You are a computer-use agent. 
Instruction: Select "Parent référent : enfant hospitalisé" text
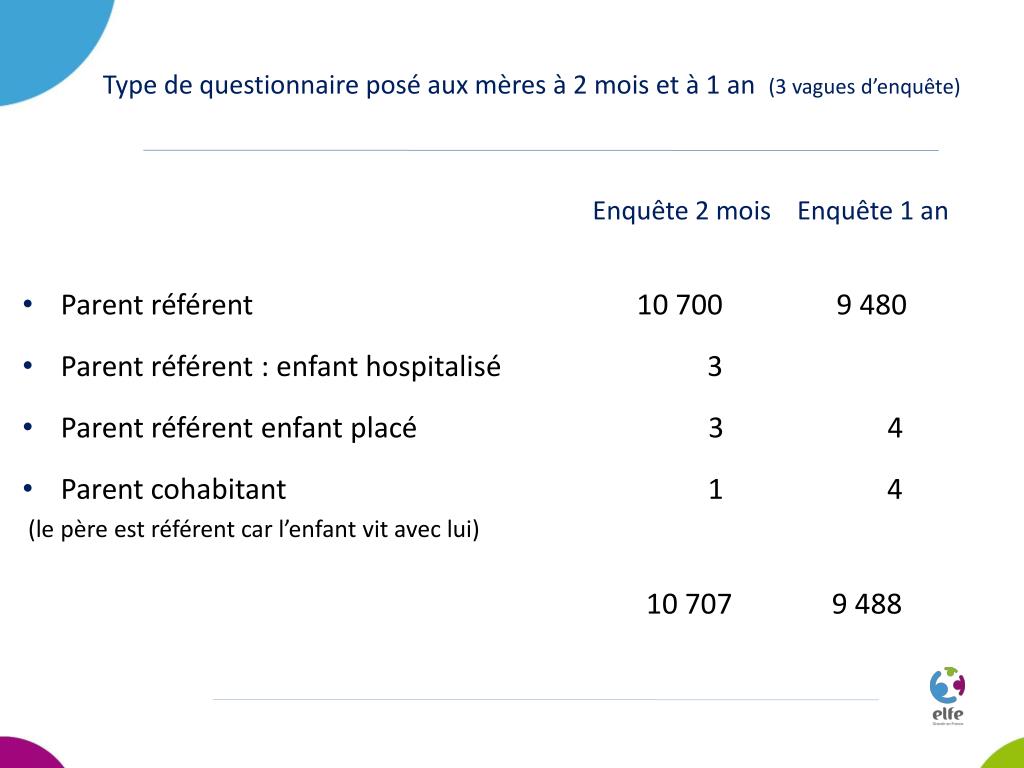click(x=281, y=366)
